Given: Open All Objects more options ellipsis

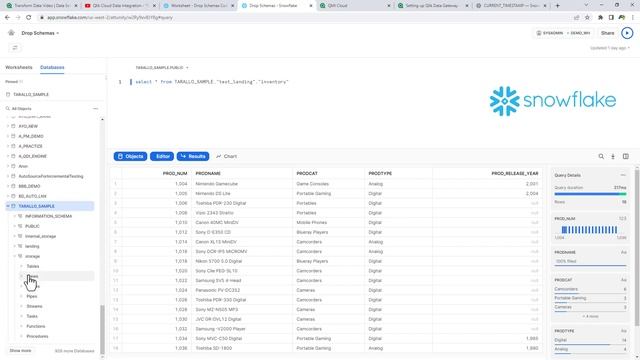Looking at the screenshot, I should pyautogui.click(x=96, y=109).
